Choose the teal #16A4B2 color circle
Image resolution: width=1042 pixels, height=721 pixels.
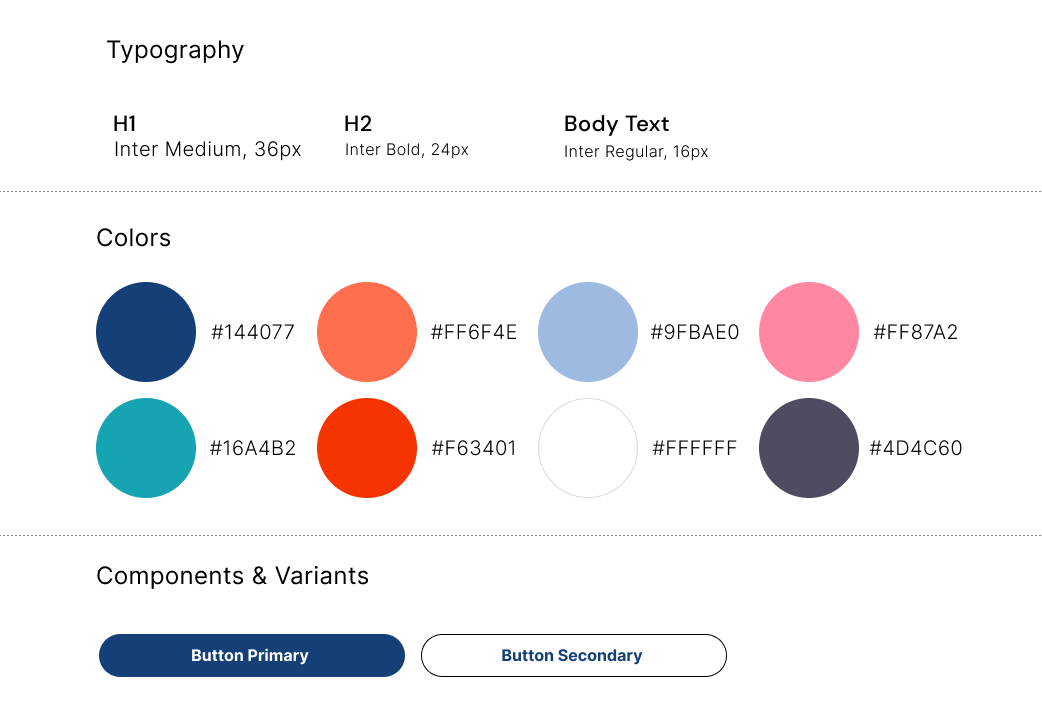[x=146, y=448]
